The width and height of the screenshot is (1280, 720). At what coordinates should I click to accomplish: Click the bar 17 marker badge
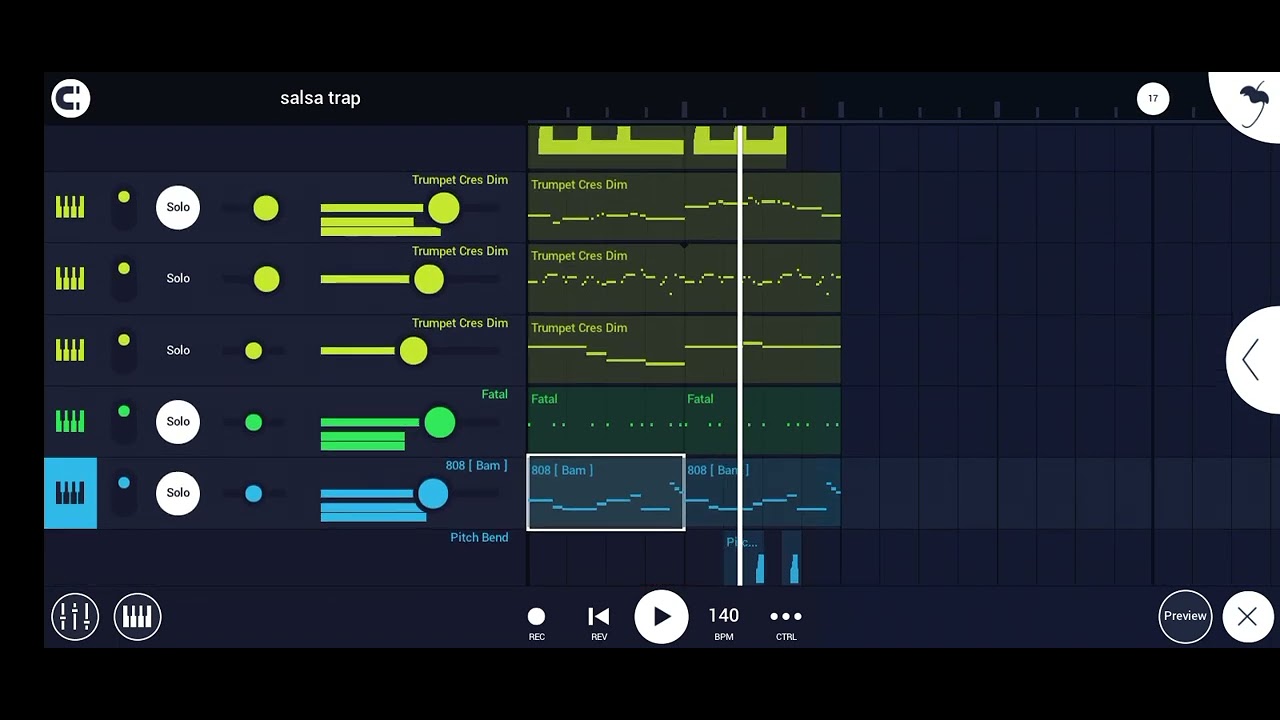pos(1153,98)
